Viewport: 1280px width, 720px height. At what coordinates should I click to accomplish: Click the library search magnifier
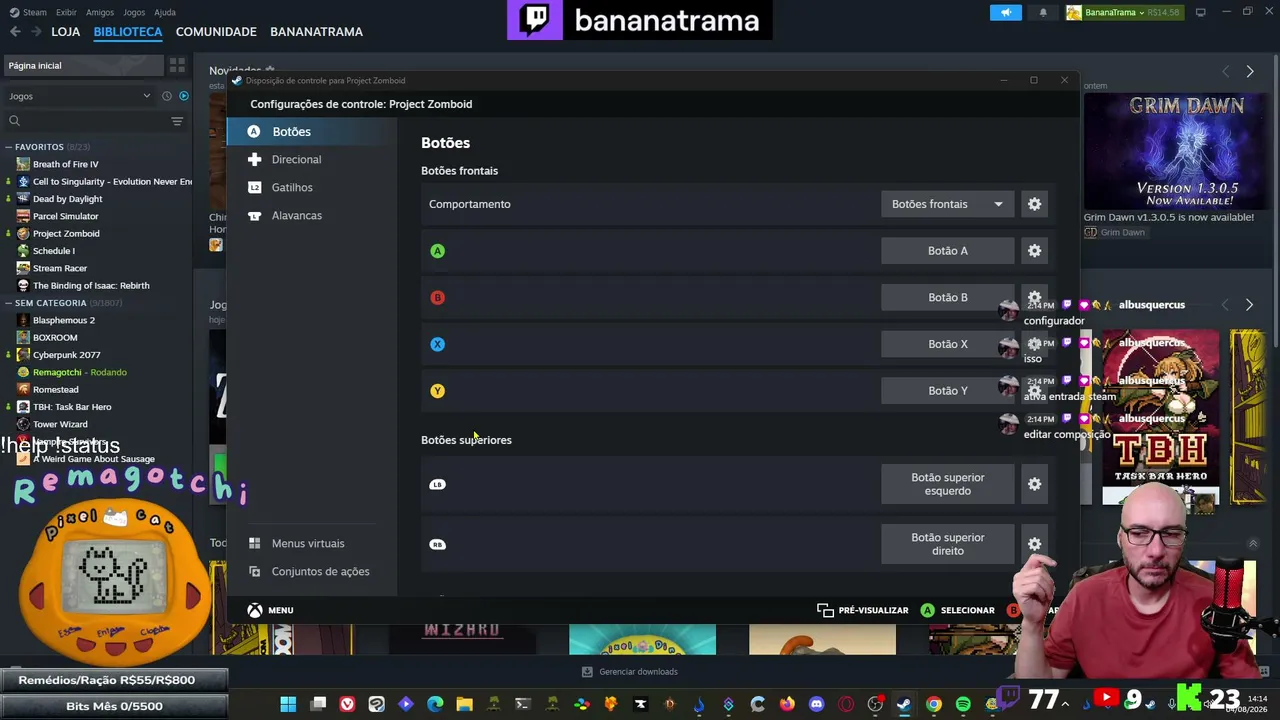[x=14, y=121]
